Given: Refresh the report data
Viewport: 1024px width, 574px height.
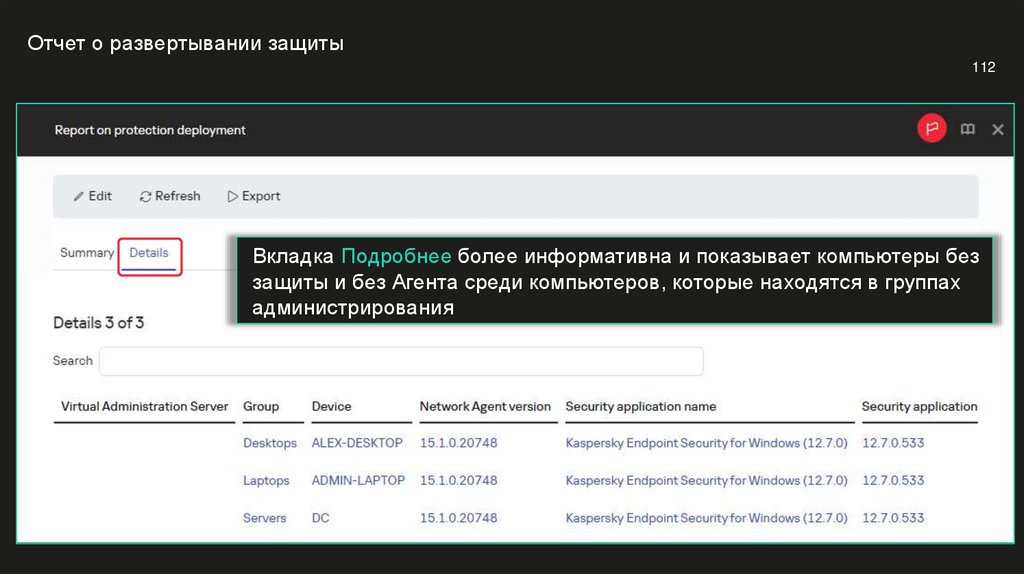Looking at the screenshot, I should pyautogui.click(x=170, y=196).
